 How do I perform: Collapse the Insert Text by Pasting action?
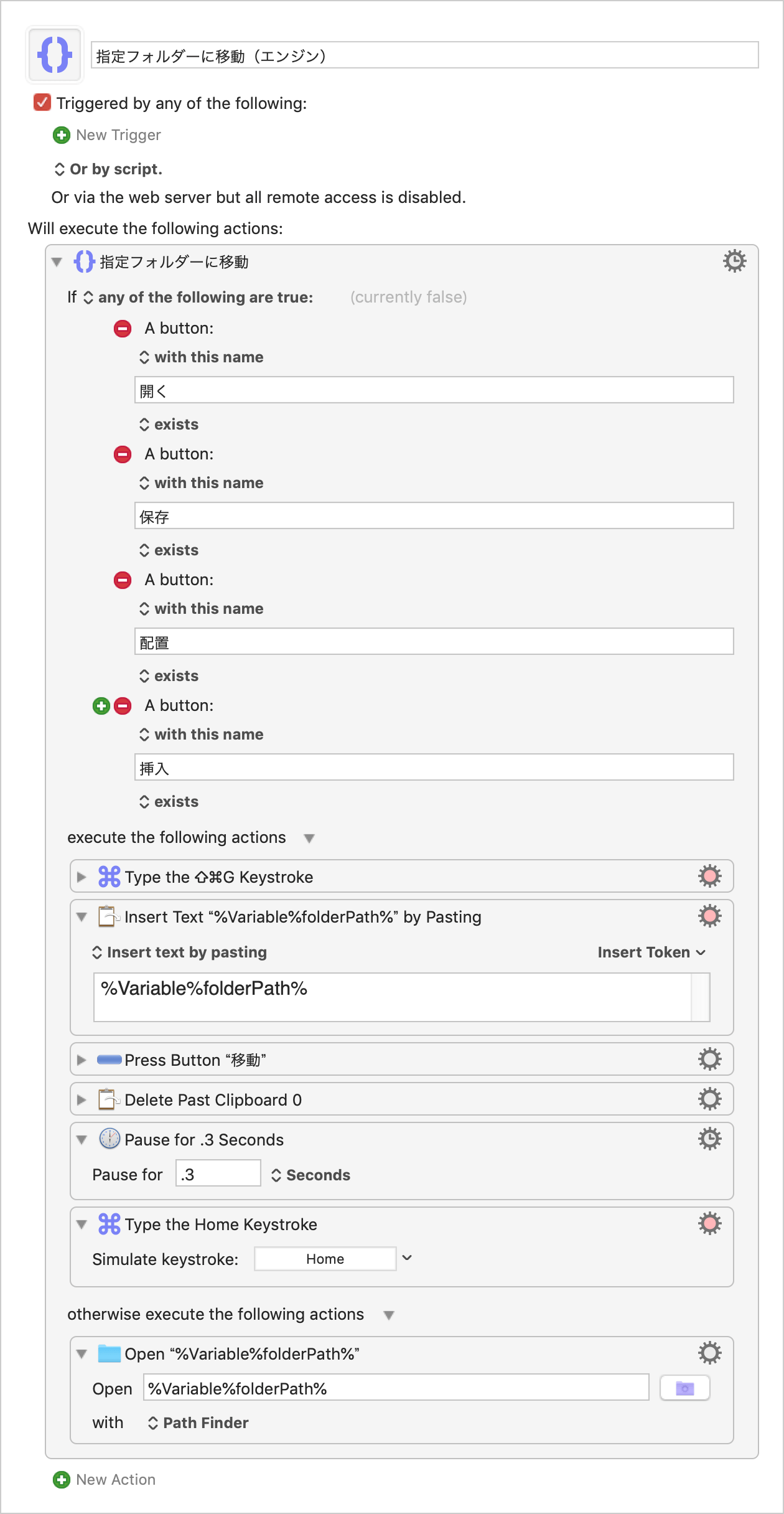click(82, 916)
